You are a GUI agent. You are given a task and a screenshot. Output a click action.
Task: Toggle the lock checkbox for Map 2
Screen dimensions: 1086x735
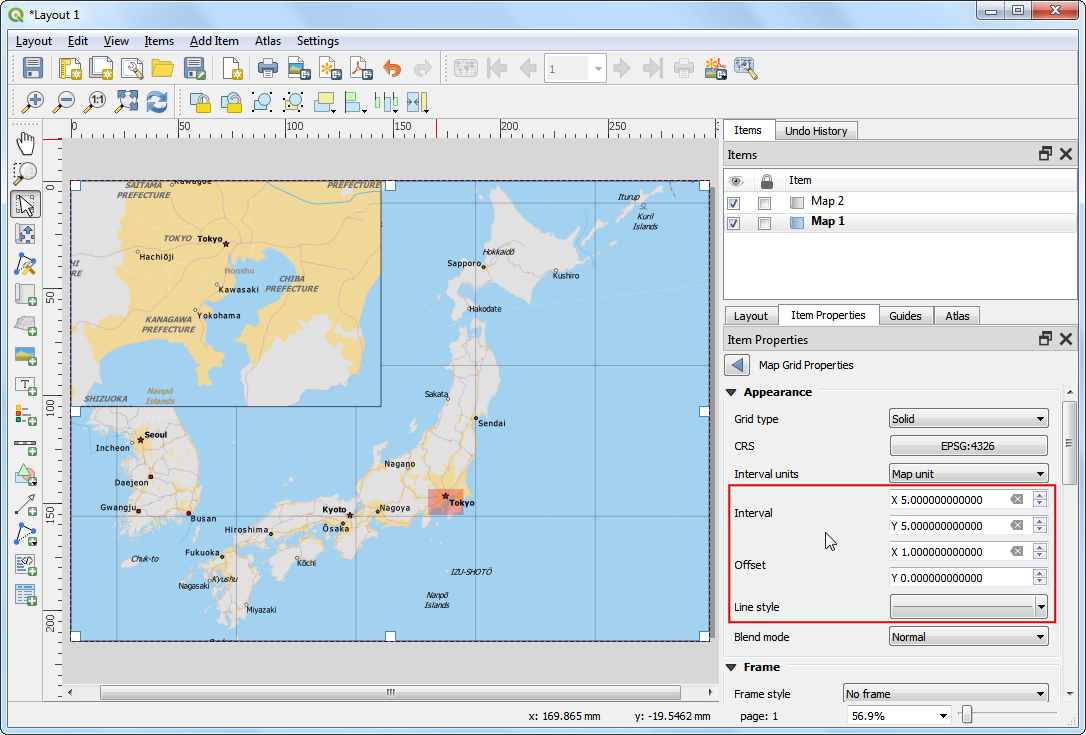(x=765, y=202)
